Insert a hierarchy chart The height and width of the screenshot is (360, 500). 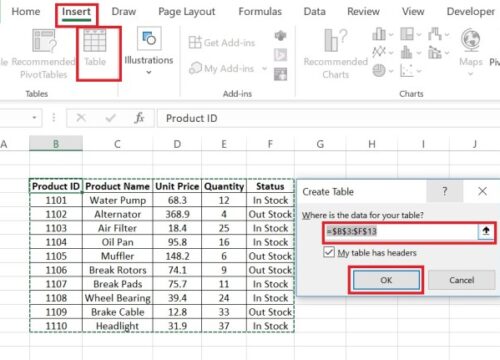(x=407, y=34)
